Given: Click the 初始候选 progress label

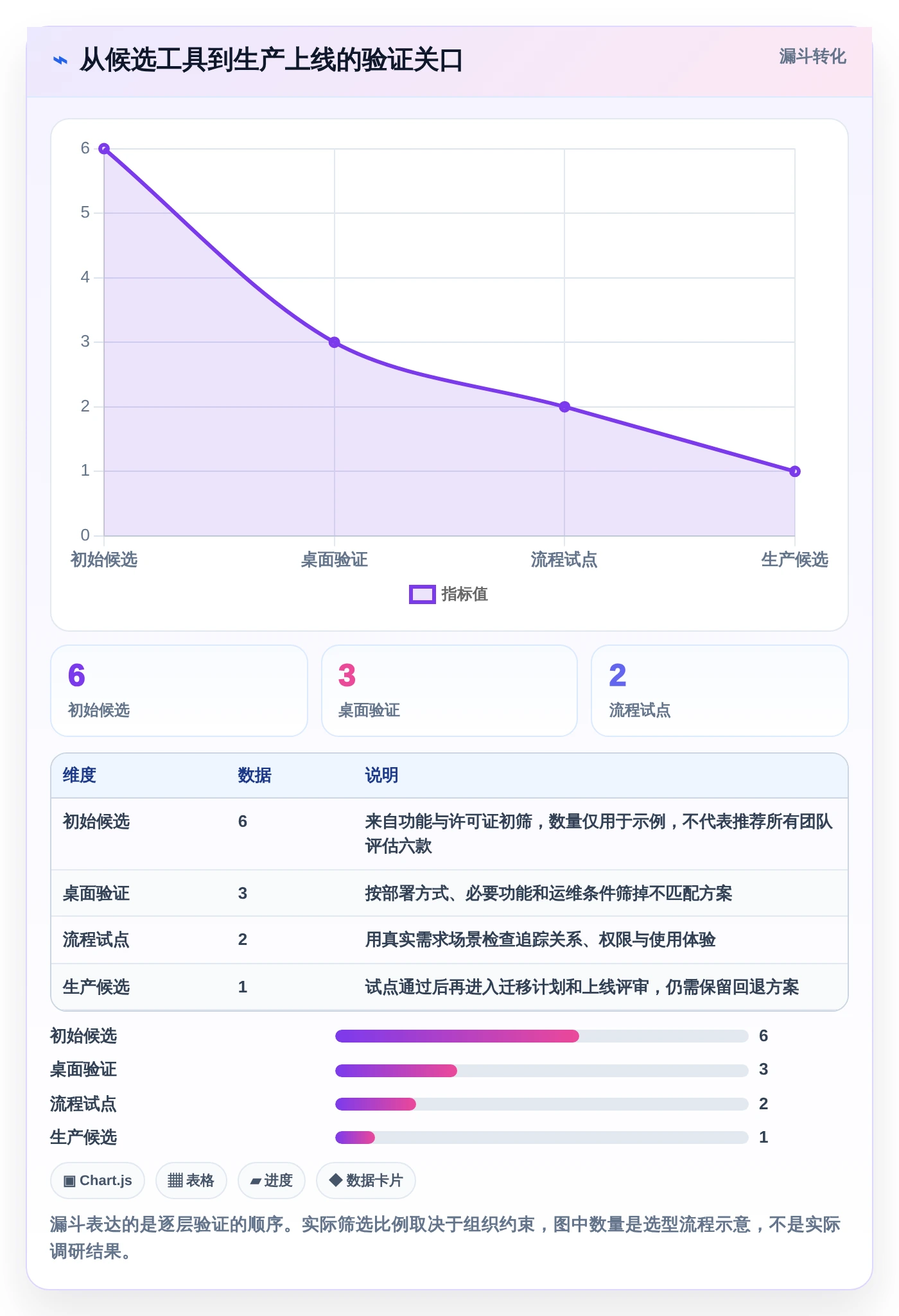Looking at the screenshot, I should coord(83,1036).
